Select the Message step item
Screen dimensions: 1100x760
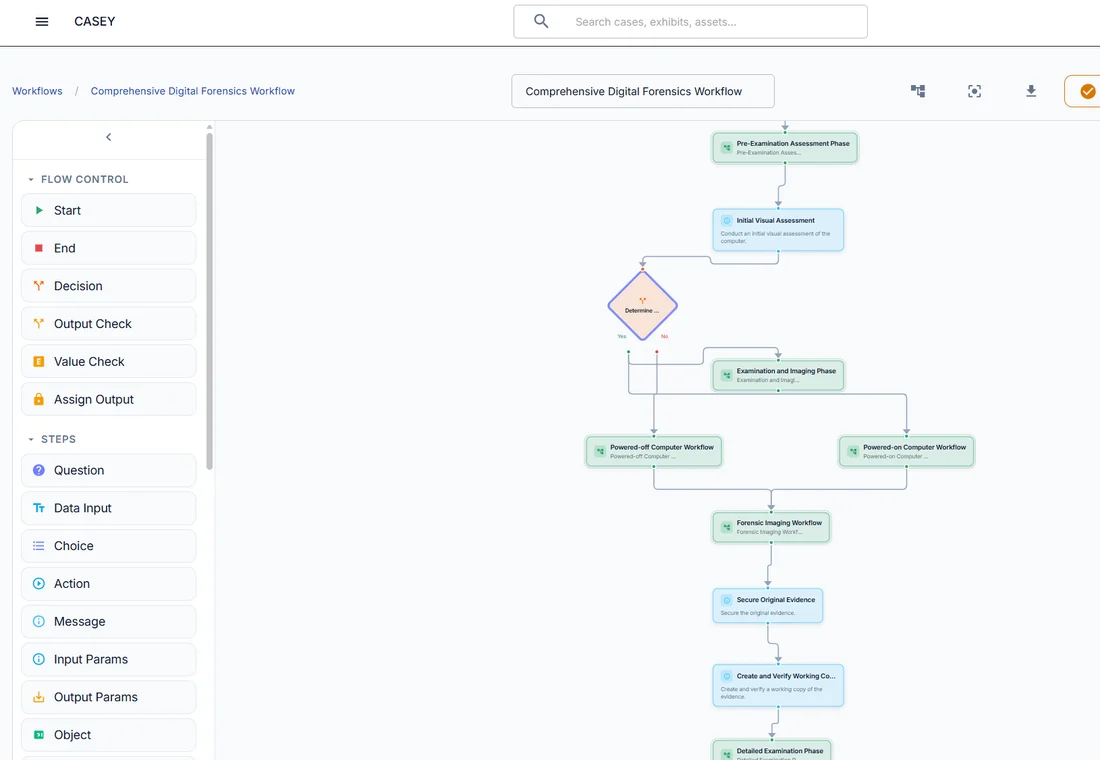[109, 622]
